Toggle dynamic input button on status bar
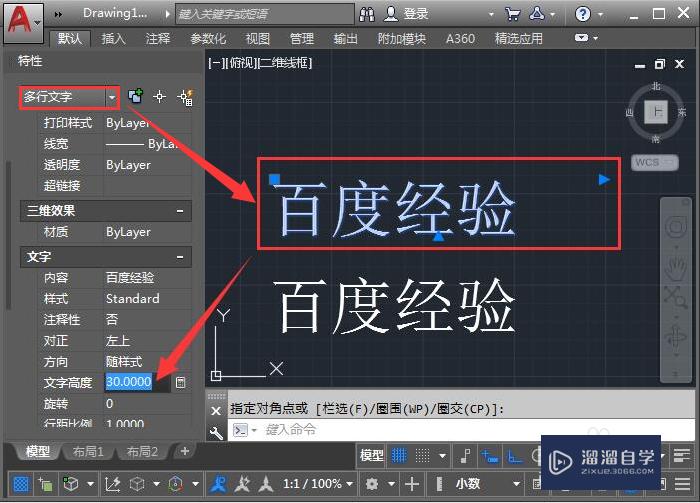This screenshot has height=503, width=700. tap(490, 456)
